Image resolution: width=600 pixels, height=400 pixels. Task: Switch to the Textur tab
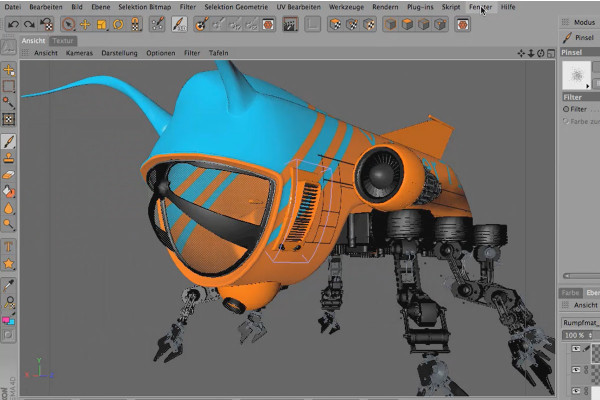(x=63, y=41)
